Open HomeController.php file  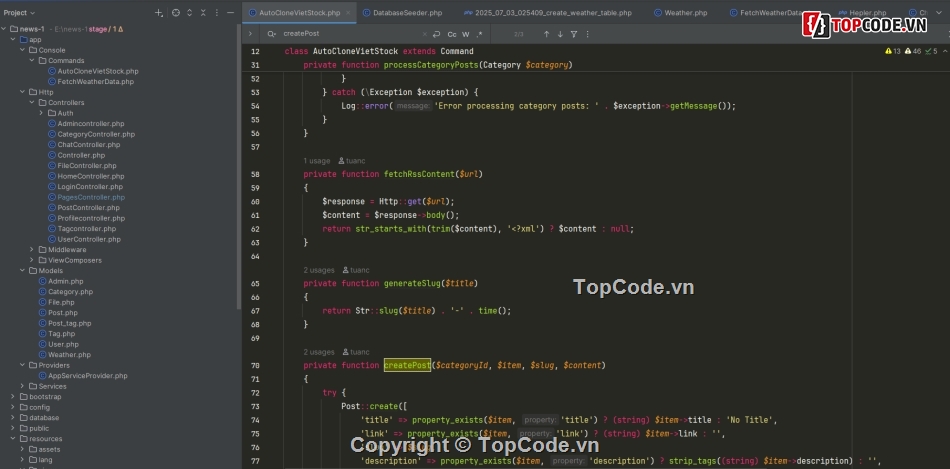pos(86,176)
